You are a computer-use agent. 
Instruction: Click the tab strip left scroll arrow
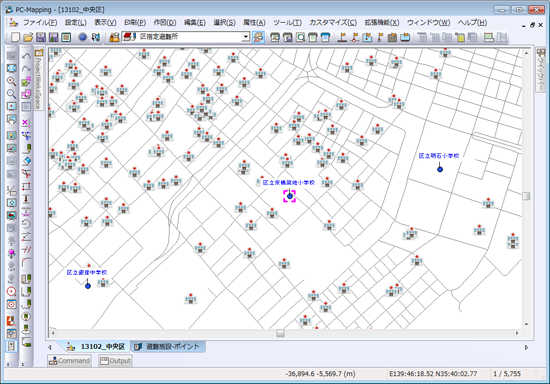pyautogui.click(x=50, y=348)
